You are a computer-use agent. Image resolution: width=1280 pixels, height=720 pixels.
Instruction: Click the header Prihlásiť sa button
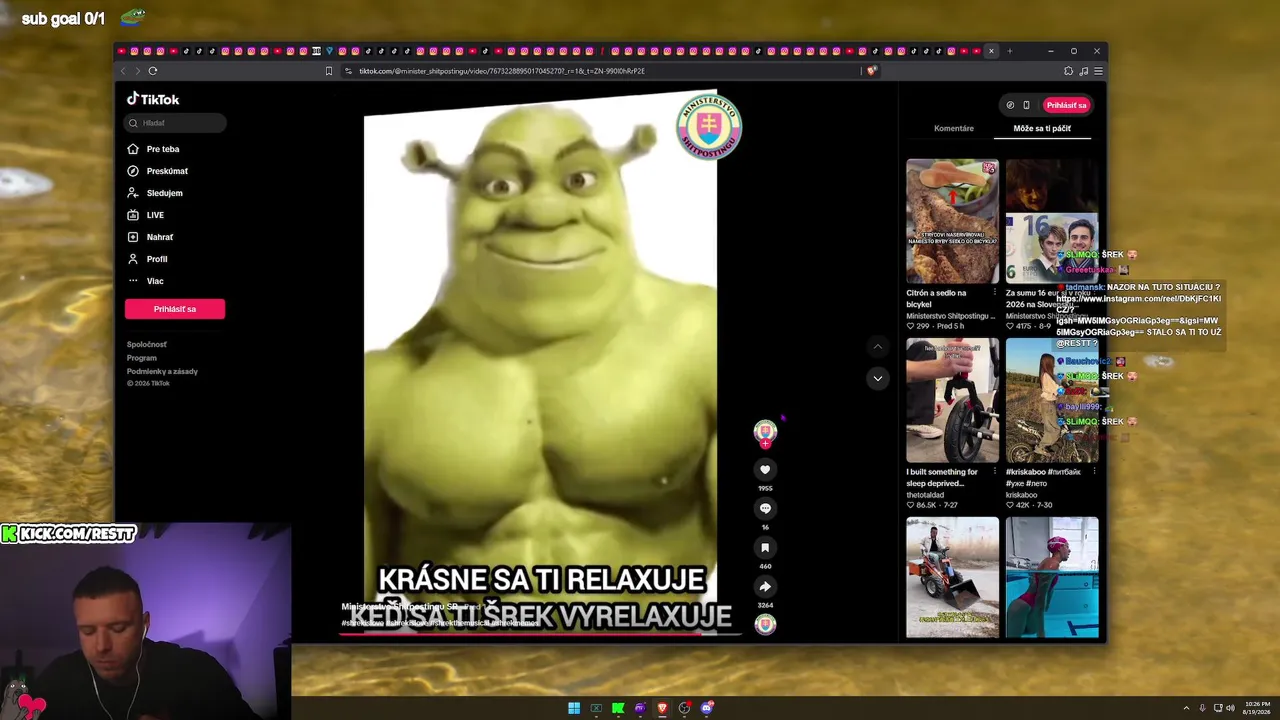pyautogui.click(x=1066, y=105)
